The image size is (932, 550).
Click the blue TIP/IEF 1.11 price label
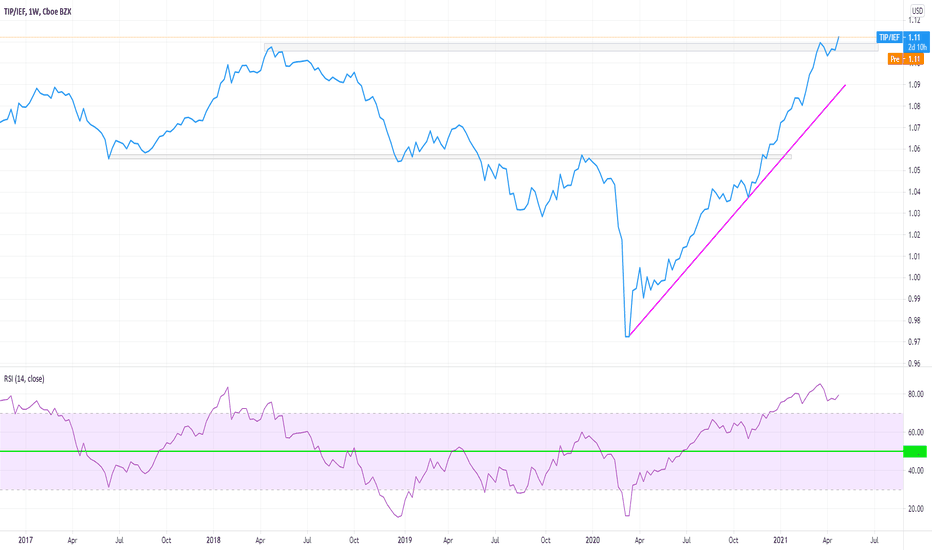point(903,37)
